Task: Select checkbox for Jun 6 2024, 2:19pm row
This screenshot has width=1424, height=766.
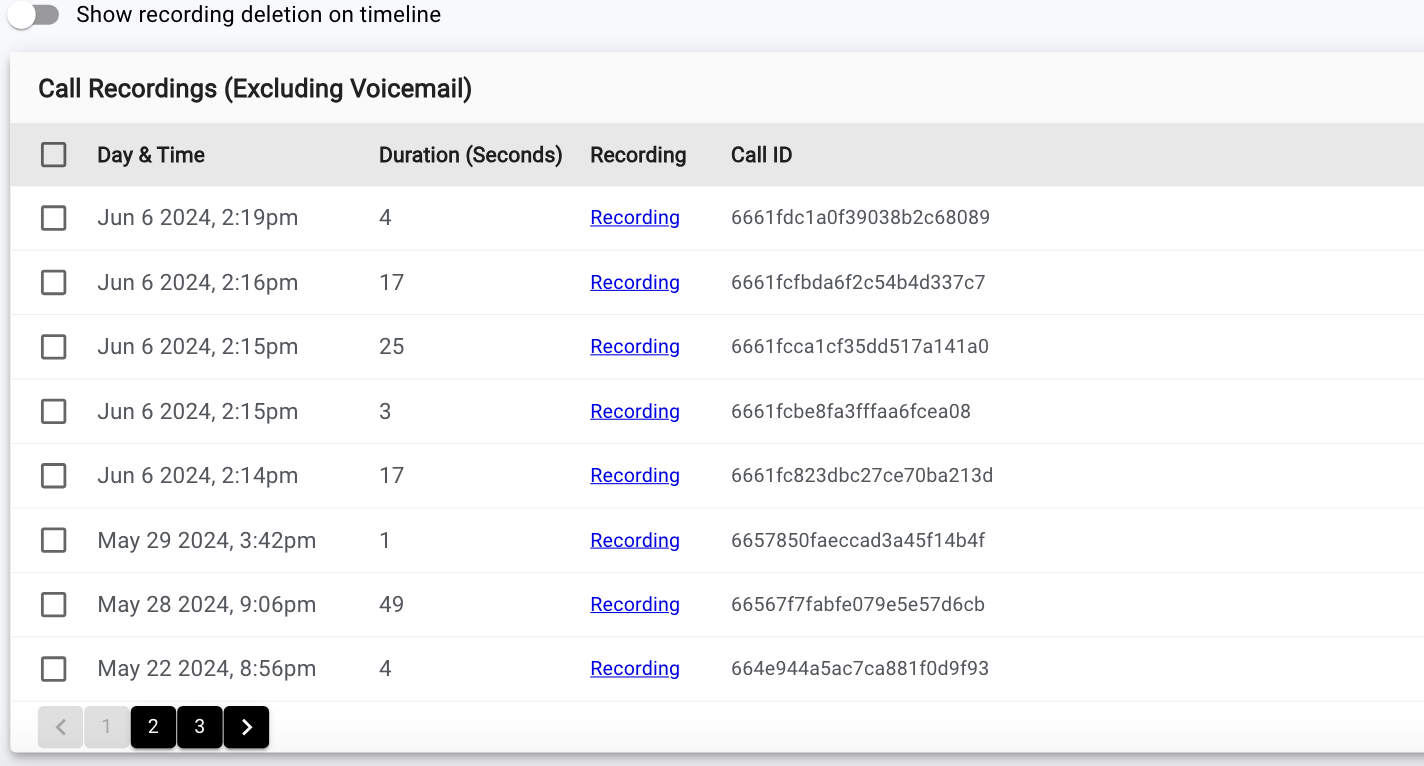Action: click(54, 218)
